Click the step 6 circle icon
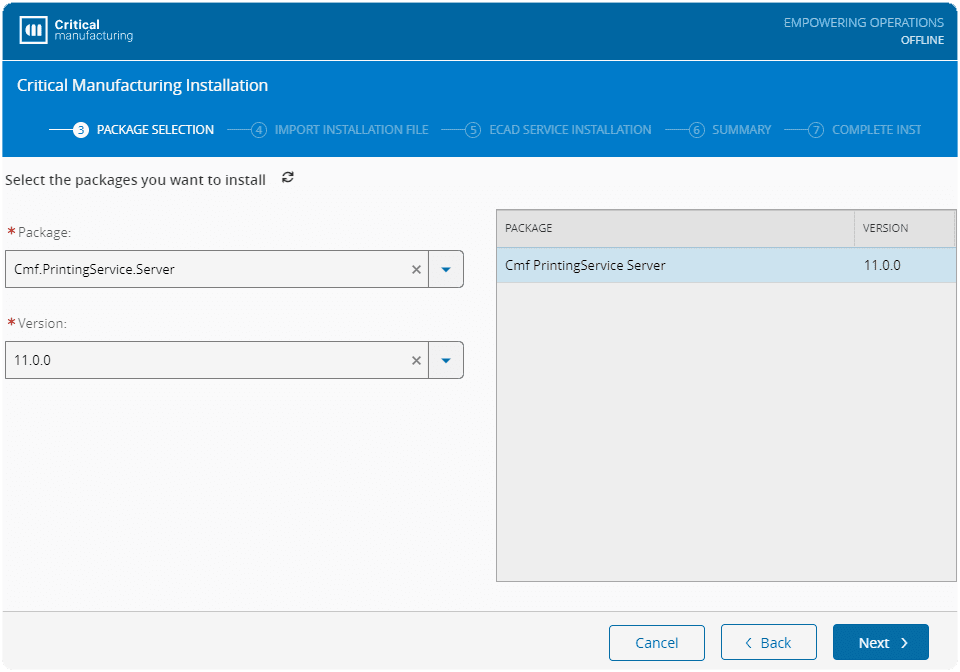The width and height of the screenshot is (960, 672). (x=697, y=130)
